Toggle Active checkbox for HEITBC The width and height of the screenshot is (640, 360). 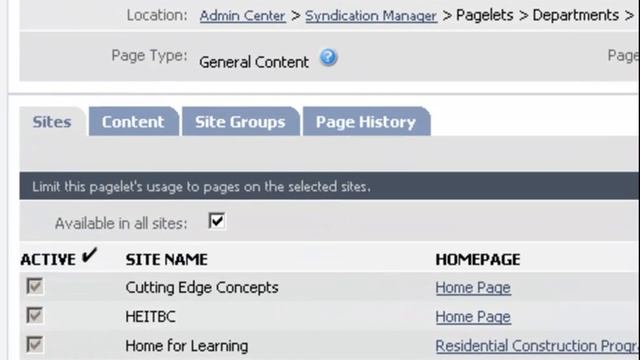(35, 316)
